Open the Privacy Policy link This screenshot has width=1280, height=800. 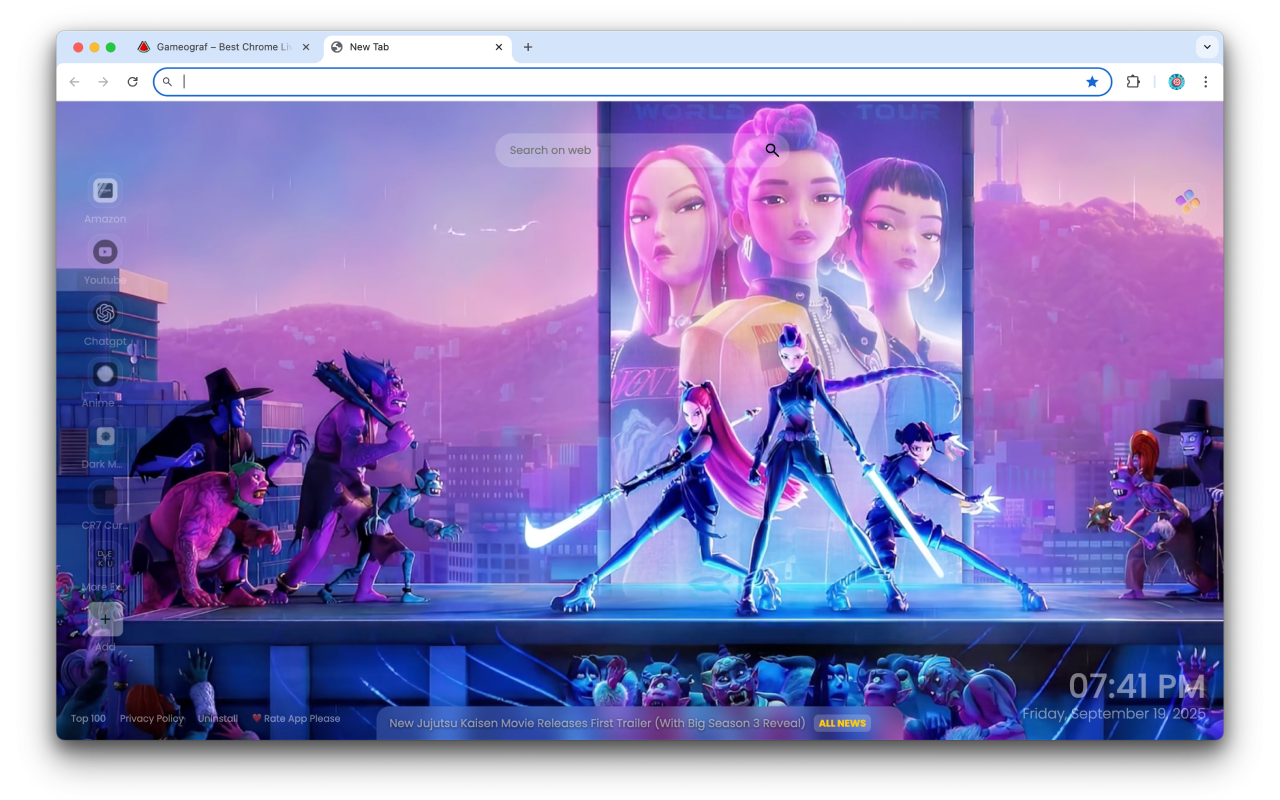[152, 719]
